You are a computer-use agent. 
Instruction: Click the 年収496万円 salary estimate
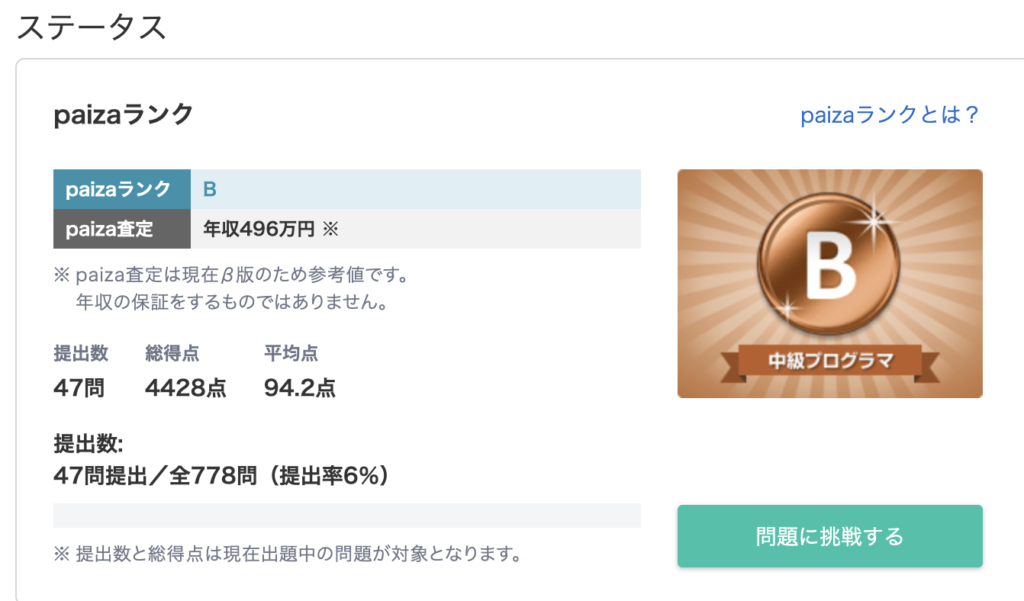[260, 229]
